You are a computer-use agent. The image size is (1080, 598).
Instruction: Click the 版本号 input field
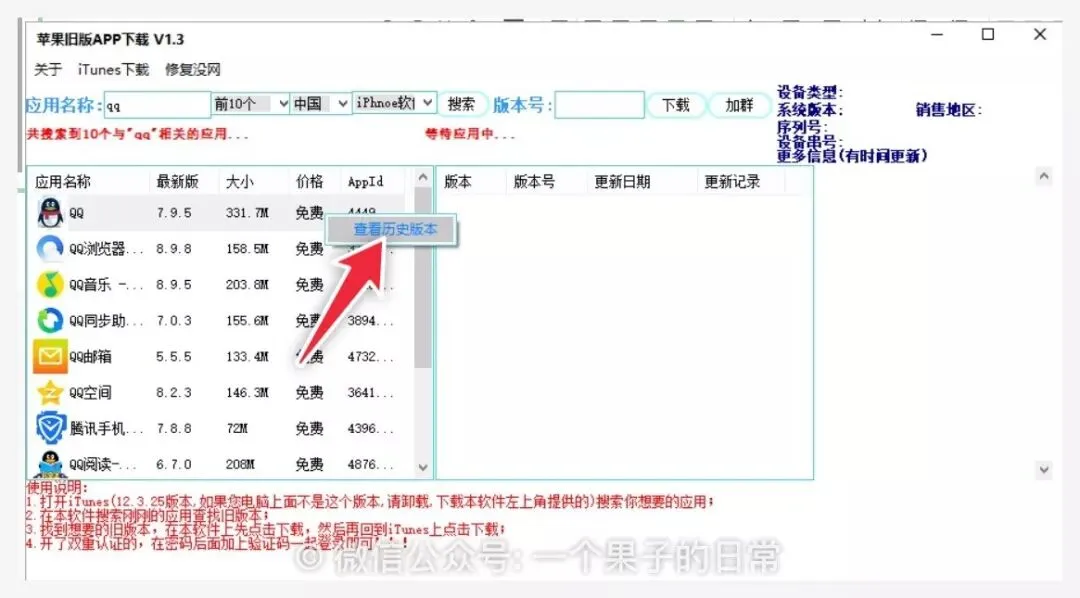pyautogui.click(x=599, y=105)
